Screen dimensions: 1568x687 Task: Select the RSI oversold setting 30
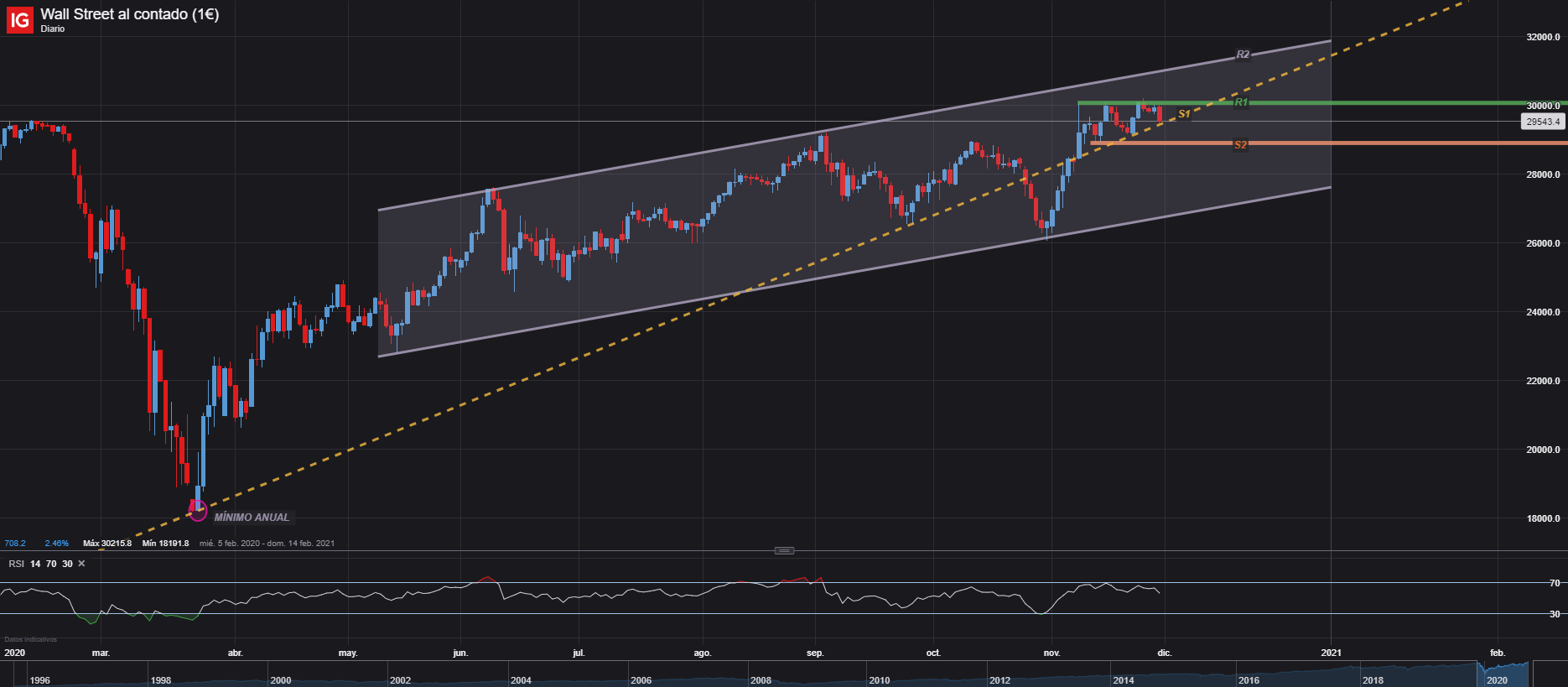click(x=67, y=564)
